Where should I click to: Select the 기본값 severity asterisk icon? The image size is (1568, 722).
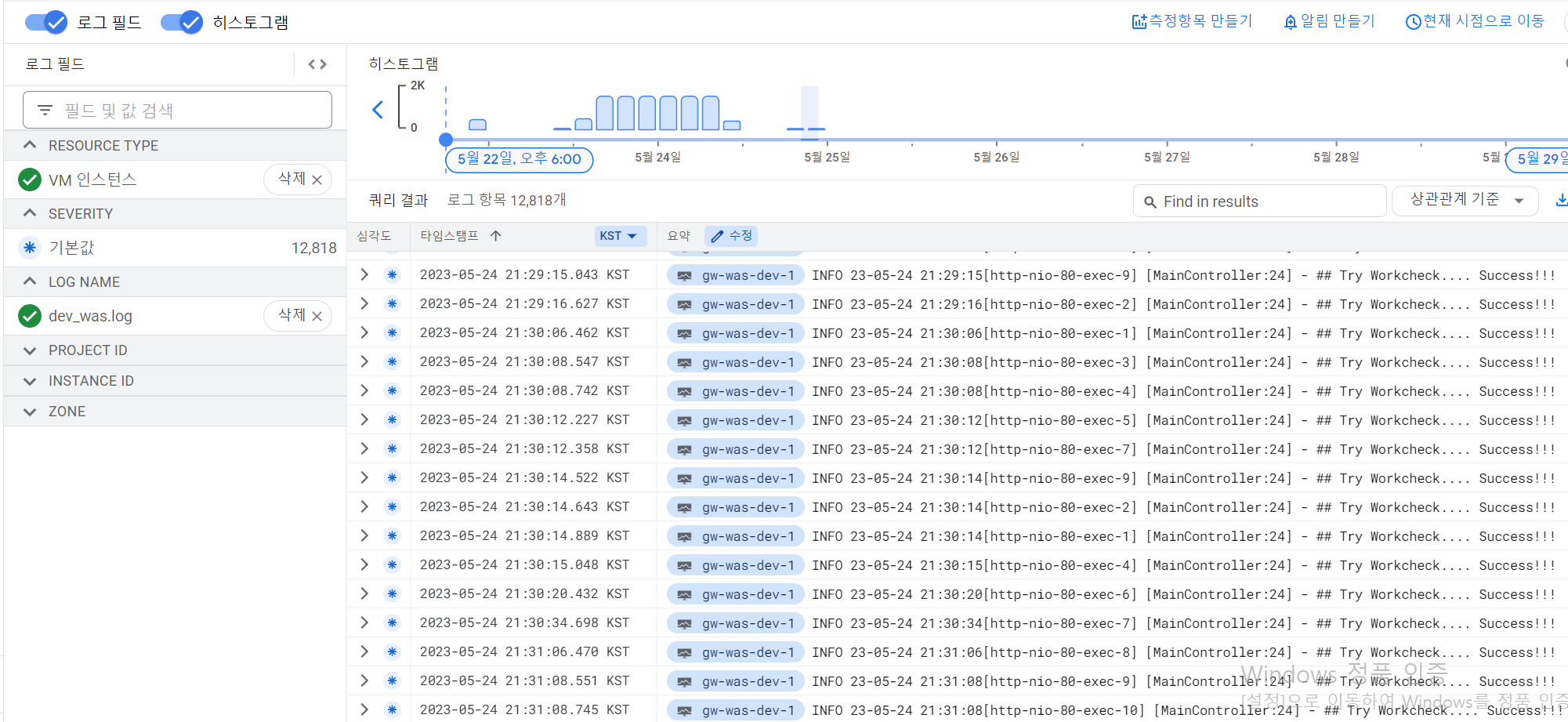coord(30,248)
